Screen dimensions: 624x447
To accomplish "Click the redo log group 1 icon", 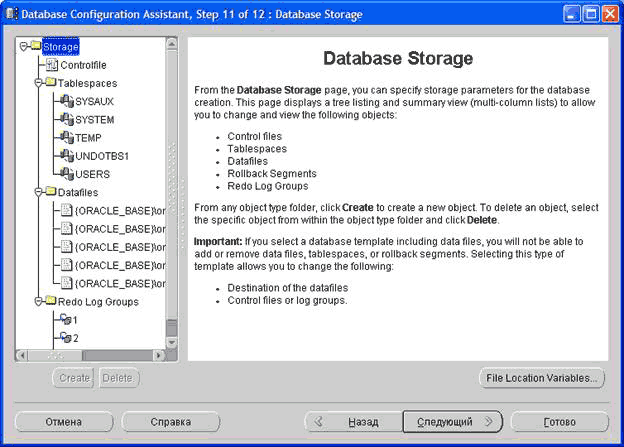I will pyautogui.click(x=66, y=319).
